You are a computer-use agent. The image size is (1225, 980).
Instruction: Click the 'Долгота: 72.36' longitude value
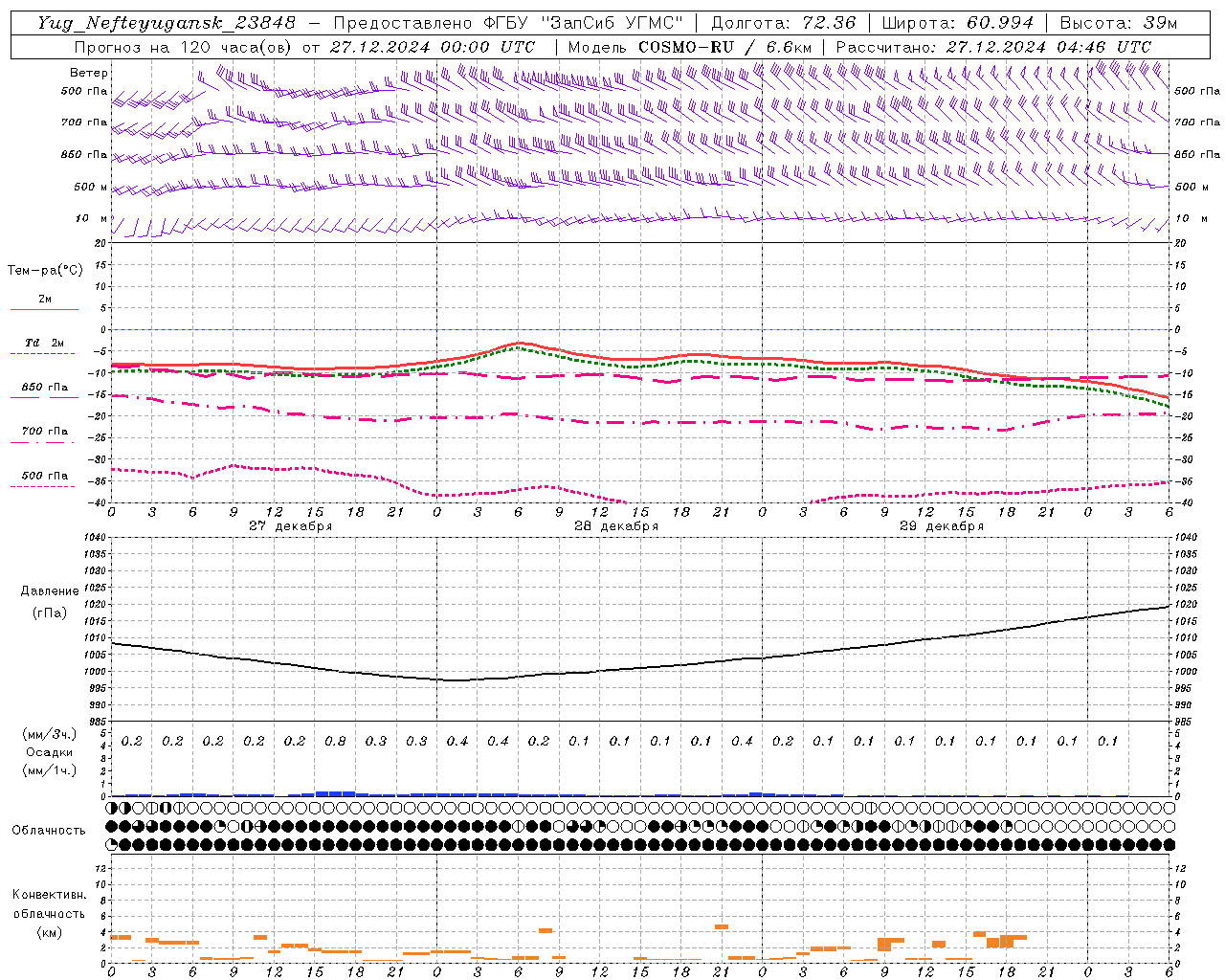783,23
